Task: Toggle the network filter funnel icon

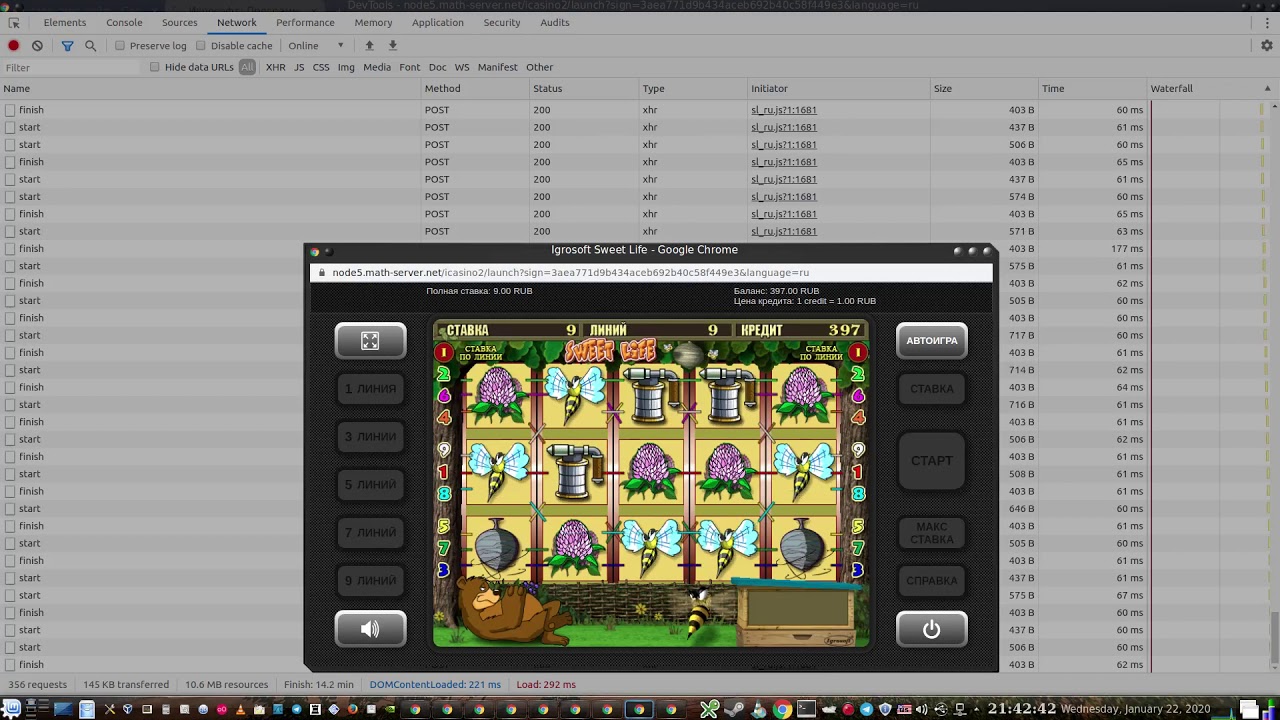Action: [67, 46]
